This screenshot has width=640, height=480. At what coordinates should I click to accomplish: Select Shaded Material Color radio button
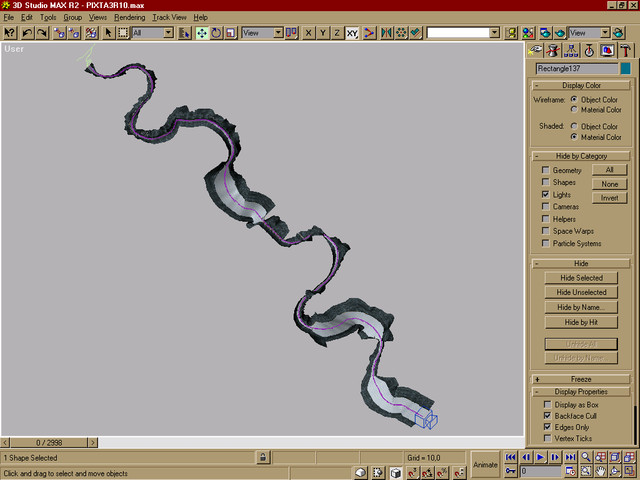coord(574,137)
